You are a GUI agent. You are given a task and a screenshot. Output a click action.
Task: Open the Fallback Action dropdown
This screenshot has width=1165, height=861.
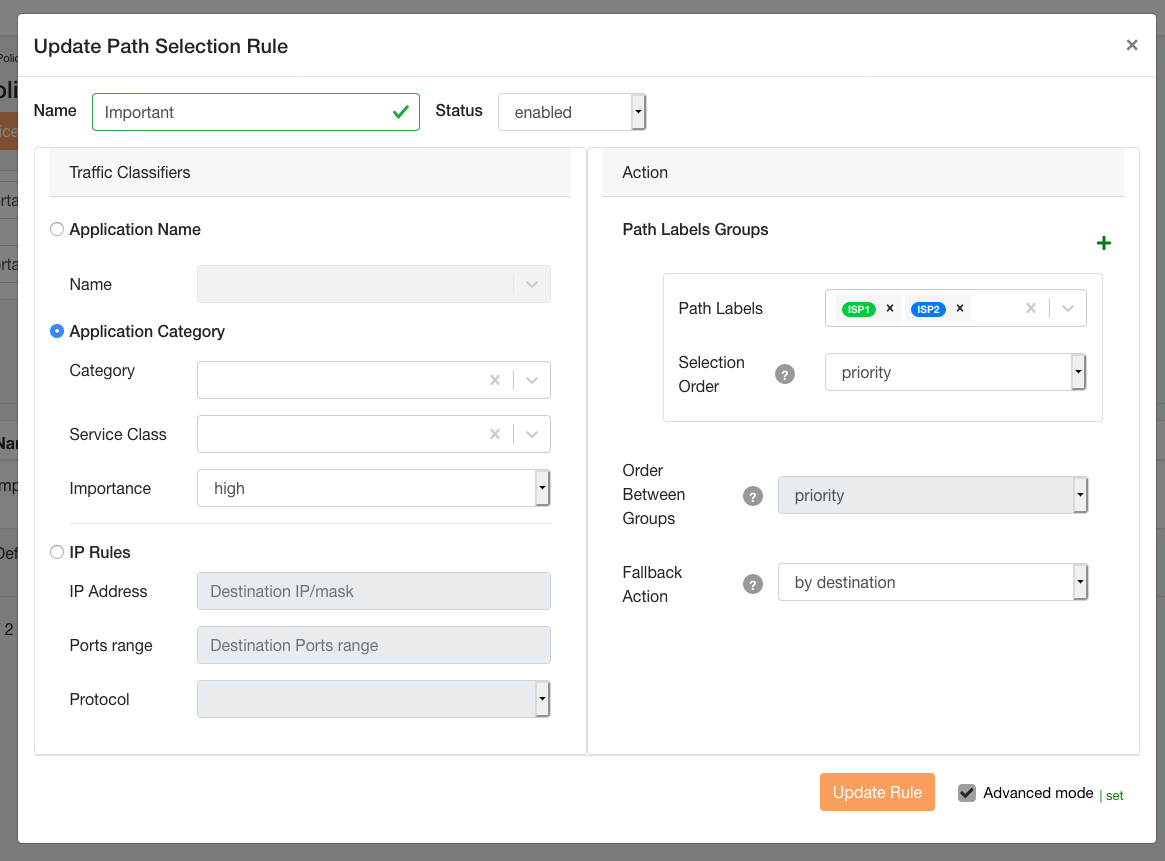click(x=932, y=582)
